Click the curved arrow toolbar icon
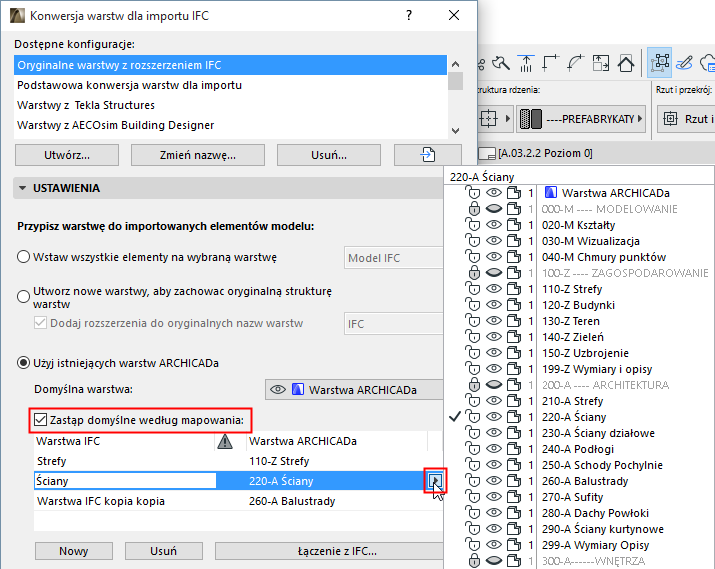 pos(575,63)
